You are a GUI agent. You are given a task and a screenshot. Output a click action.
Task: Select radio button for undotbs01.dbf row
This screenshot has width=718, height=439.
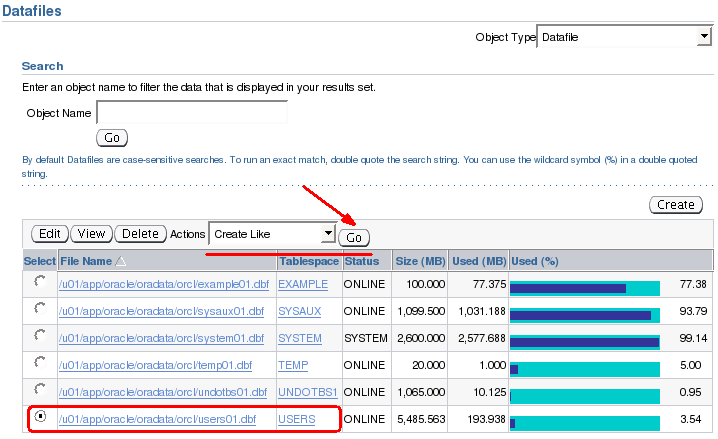[x=40, y=389]
